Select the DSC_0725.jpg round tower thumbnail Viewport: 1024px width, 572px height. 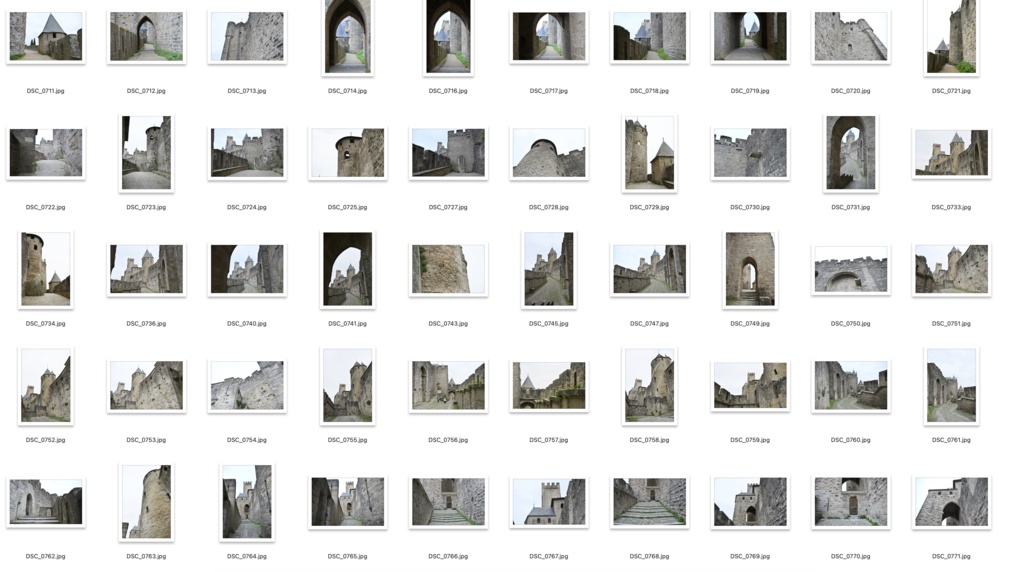pyautogui.click(x=347, y=153)
